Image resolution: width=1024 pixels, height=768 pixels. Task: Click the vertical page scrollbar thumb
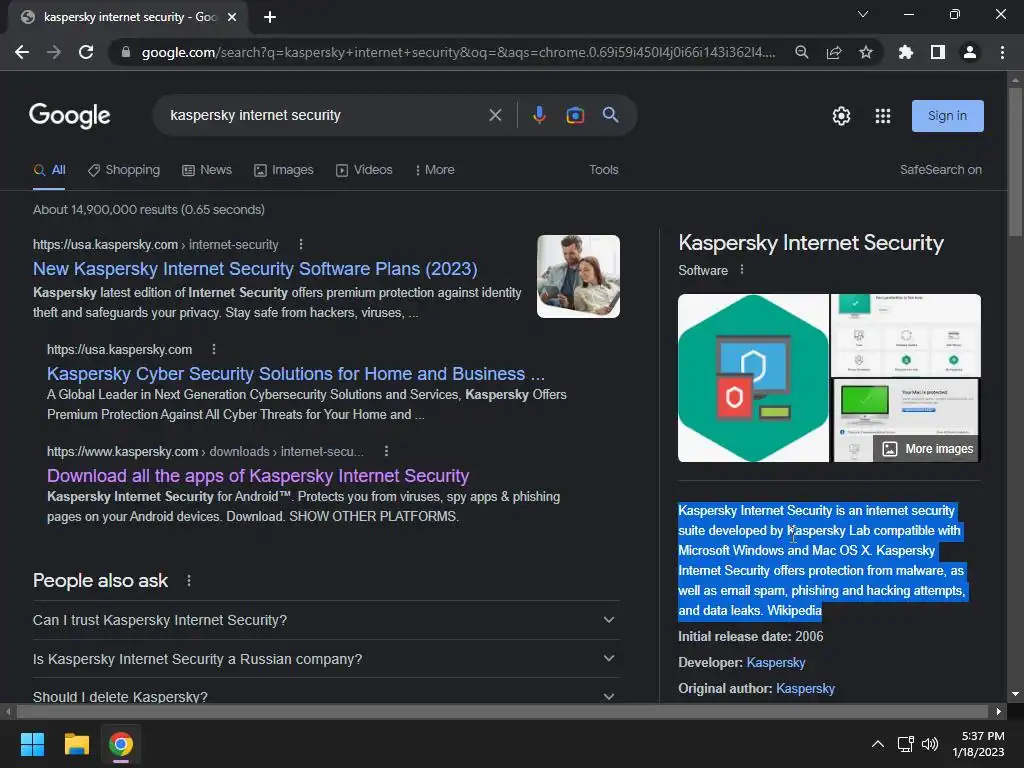(1015, 160)
